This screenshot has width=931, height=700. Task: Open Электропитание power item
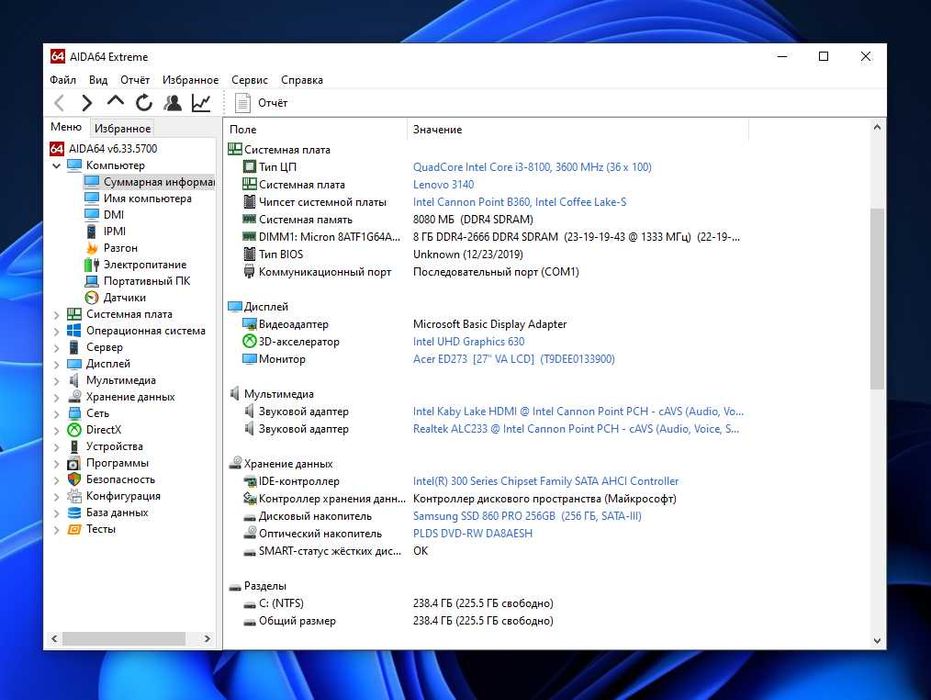pyautogui.click(x=136, y=265)
